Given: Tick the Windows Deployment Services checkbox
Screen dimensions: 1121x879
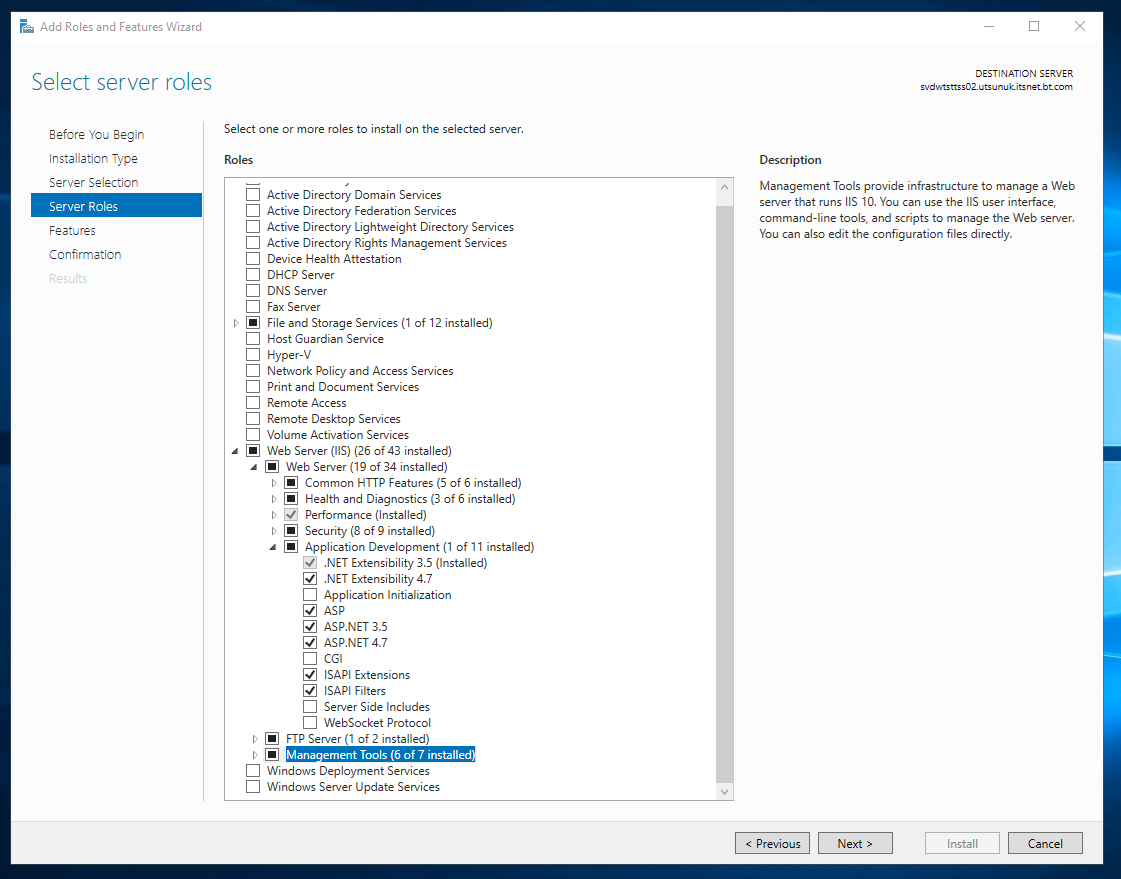Looking at the screenshot, I should pos(253,770).
